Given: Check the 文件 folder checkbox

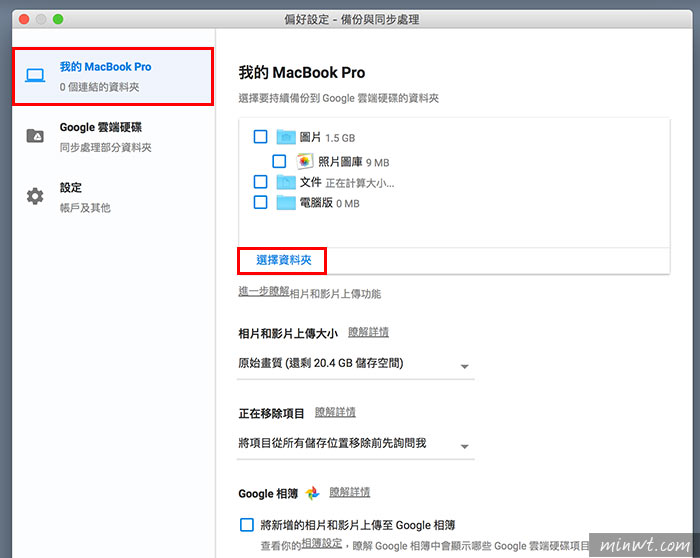Looking at the screenshot, I should pyautogui.click(x=260, y=182).
